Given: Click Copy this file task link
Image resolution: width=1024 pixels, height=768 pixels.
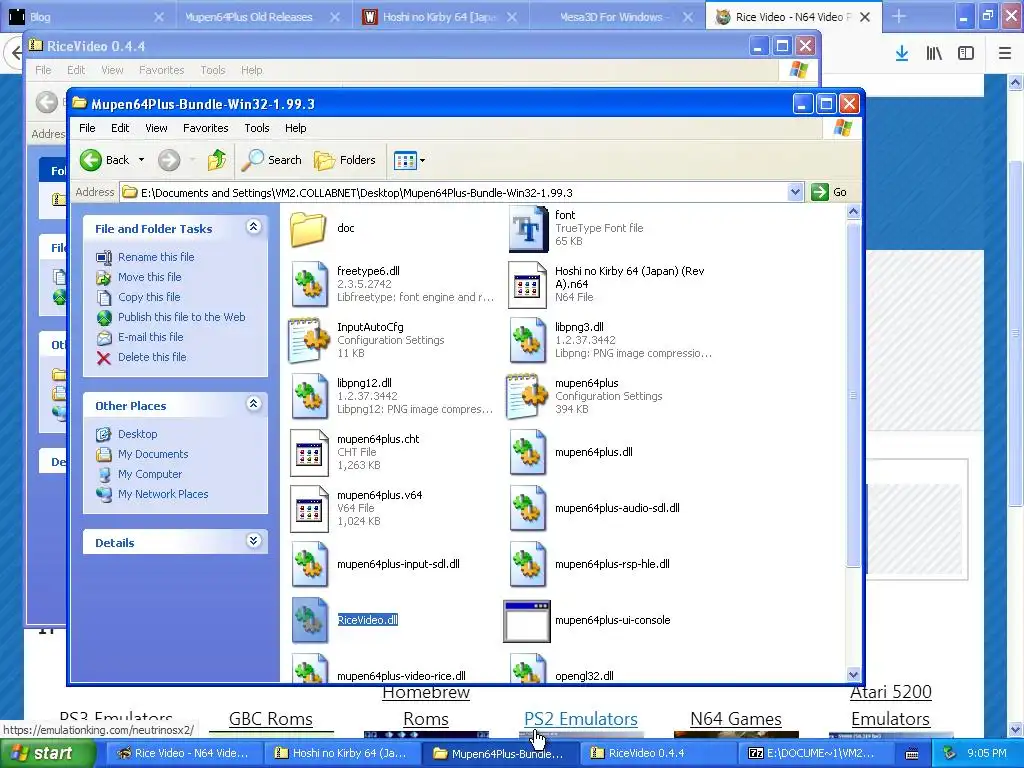Looking at the screenshot, I should pos(149,297).
